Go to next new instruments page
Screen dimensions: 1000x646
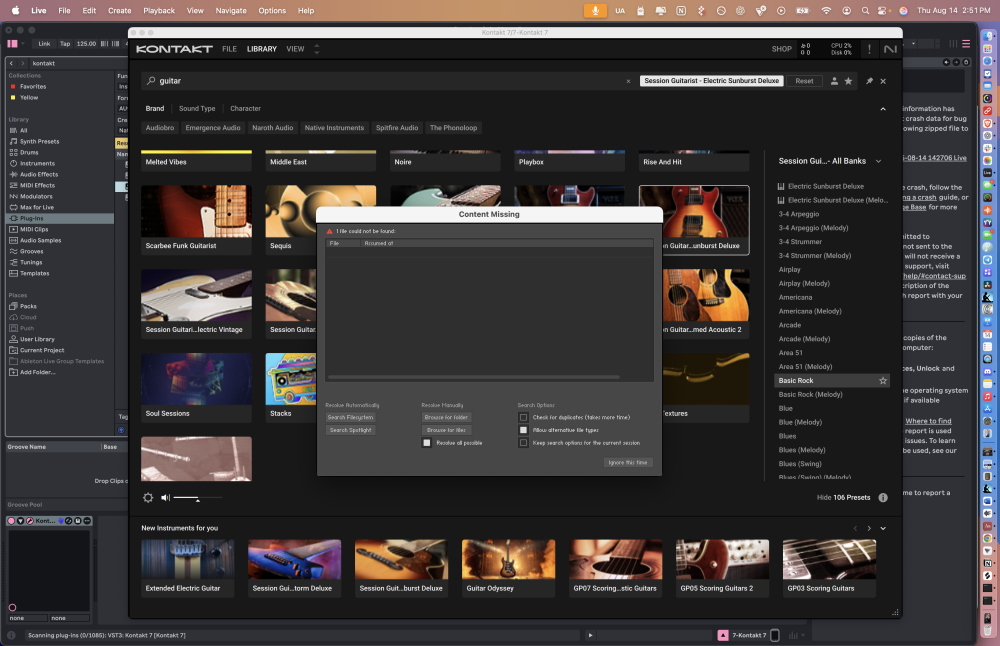pyautogui.click(x=869, y=529)
